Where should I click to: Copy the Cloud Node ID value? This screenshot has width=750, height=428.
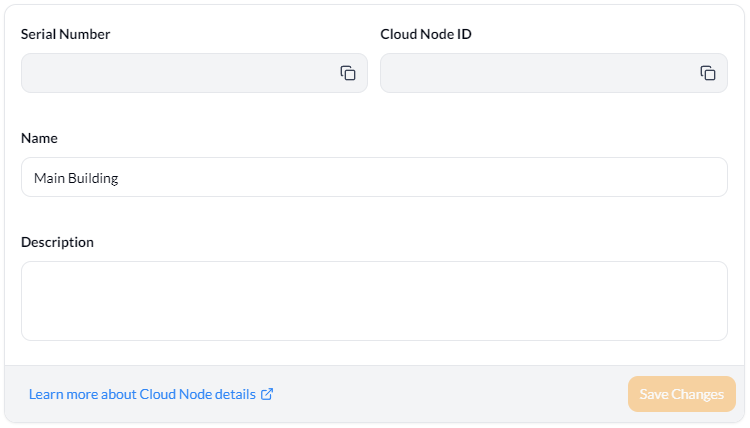coord(707,73)
